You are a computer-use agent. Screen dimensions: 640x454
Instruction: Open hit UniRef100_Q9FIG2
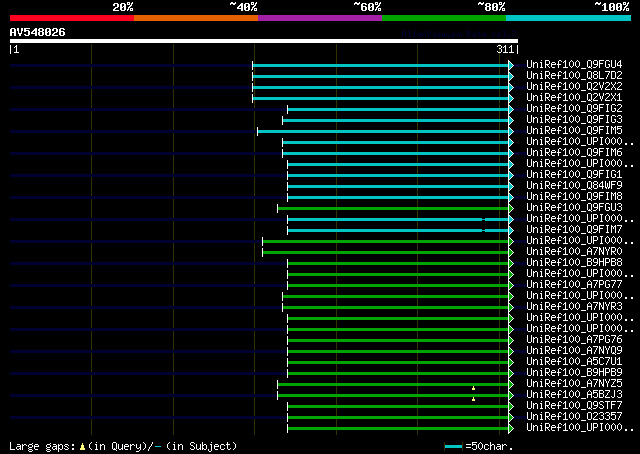[574, 108]
